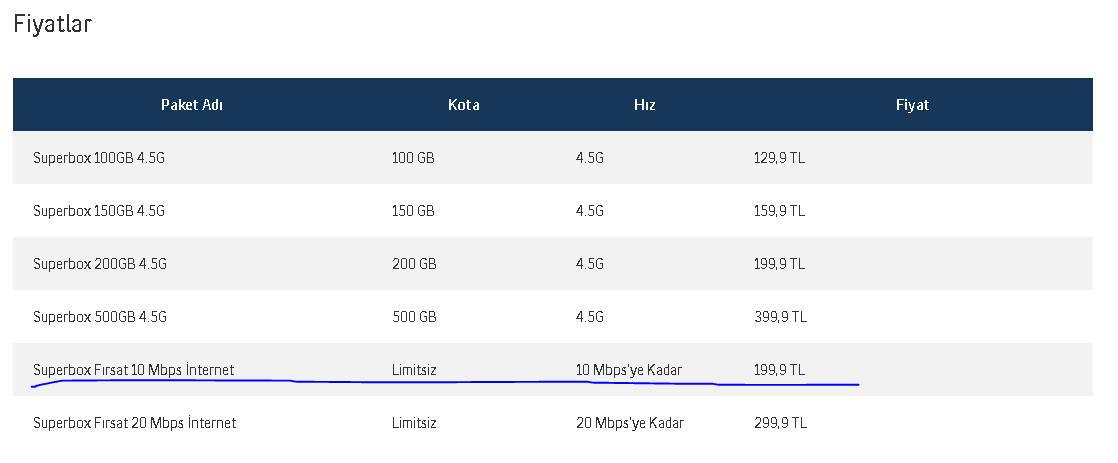The width and height of the screenshot is (1118, 463).
Task: Select the Superbox 150GB 4.5G package name
Action: point(98,211)
